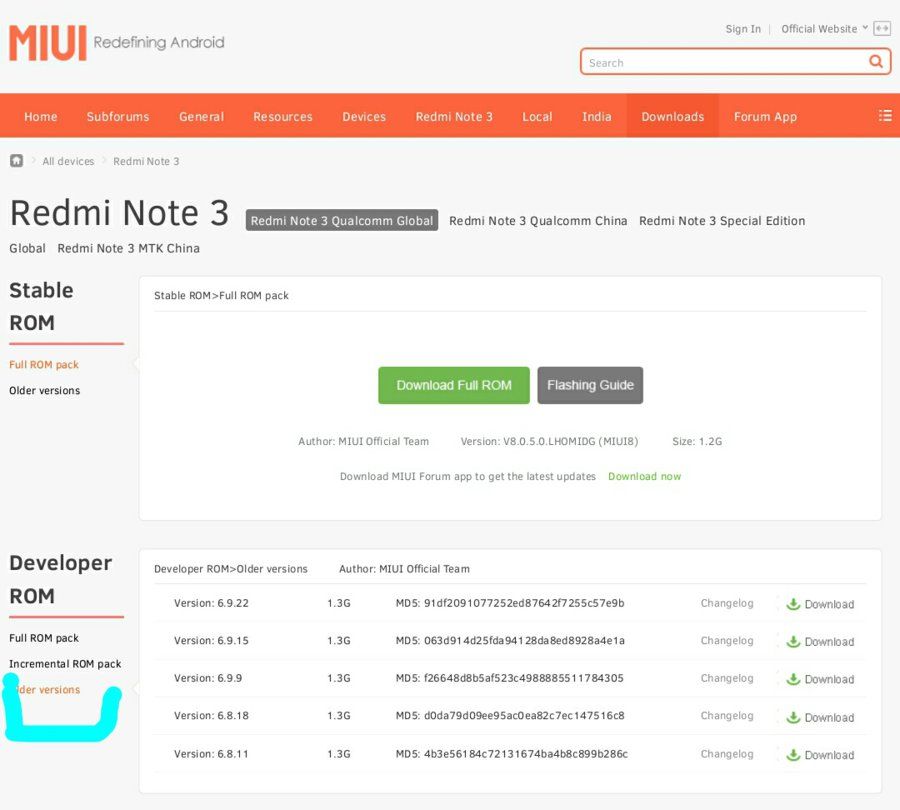900x810 pixels.
Task: Select Redmi Note 3 MTK China tab
Action: [x=129, y=248]
